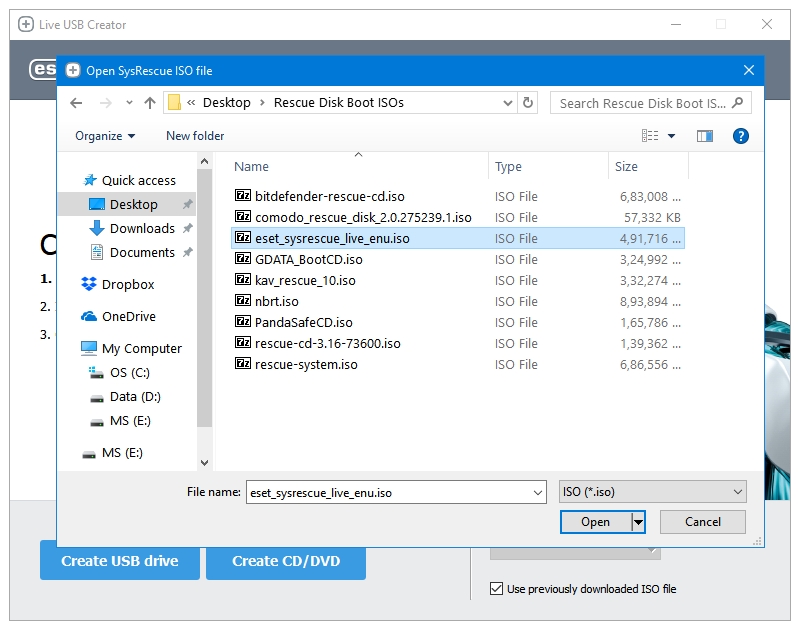Viewport: 798px width, 634px height.
Task: Toggle the preview pane icon
Action: [x=705, y=136]
